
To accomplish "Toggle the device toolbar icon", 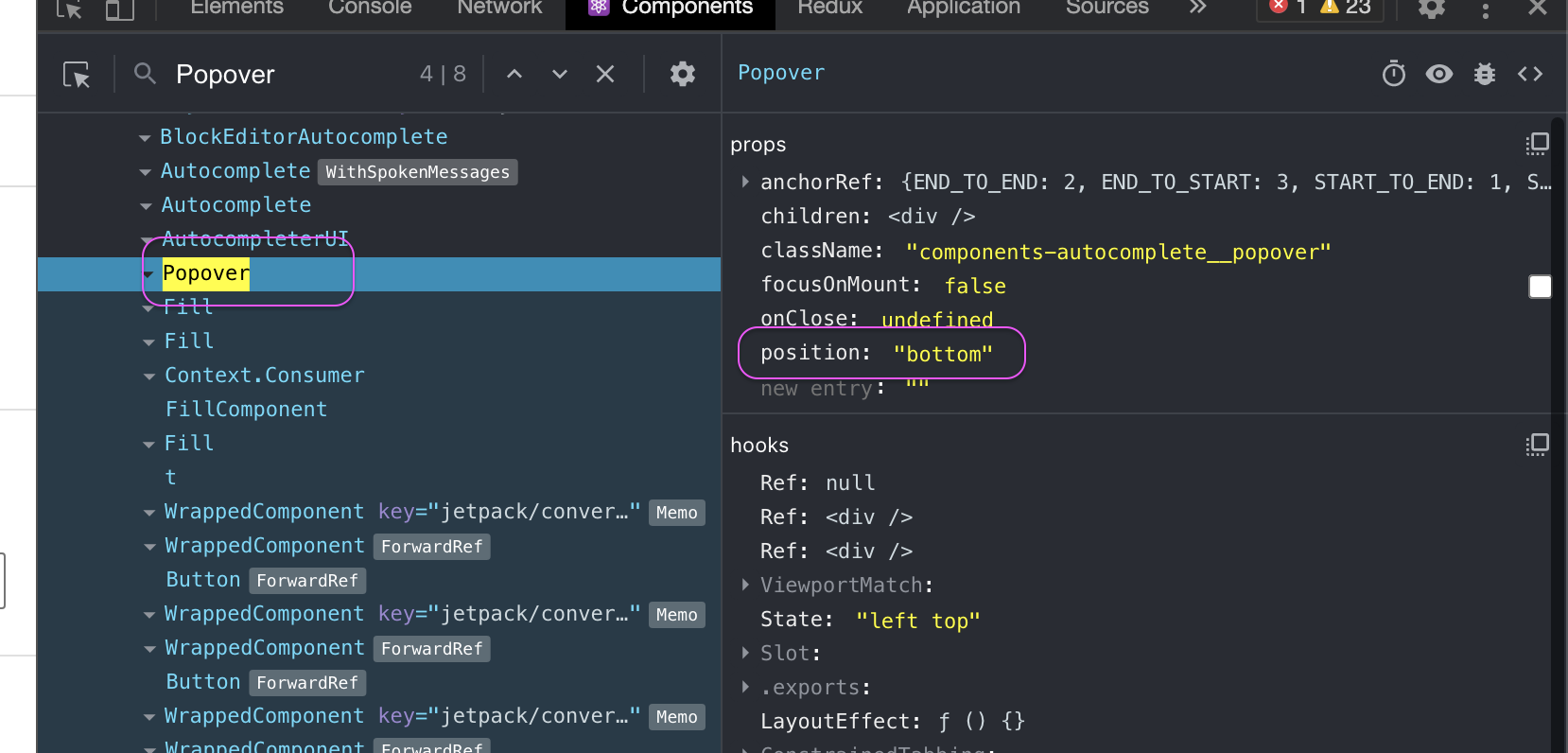I will [x=119, y=9].
